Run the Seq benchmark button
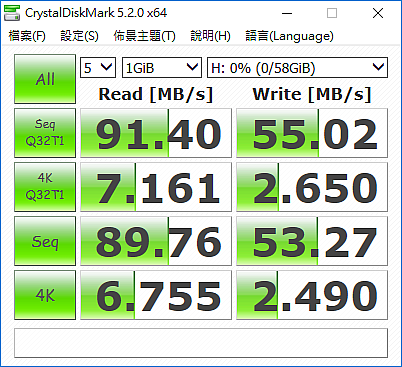Image resolution: width=402 pixels, height=367 pixels. [x=45, y=241]
